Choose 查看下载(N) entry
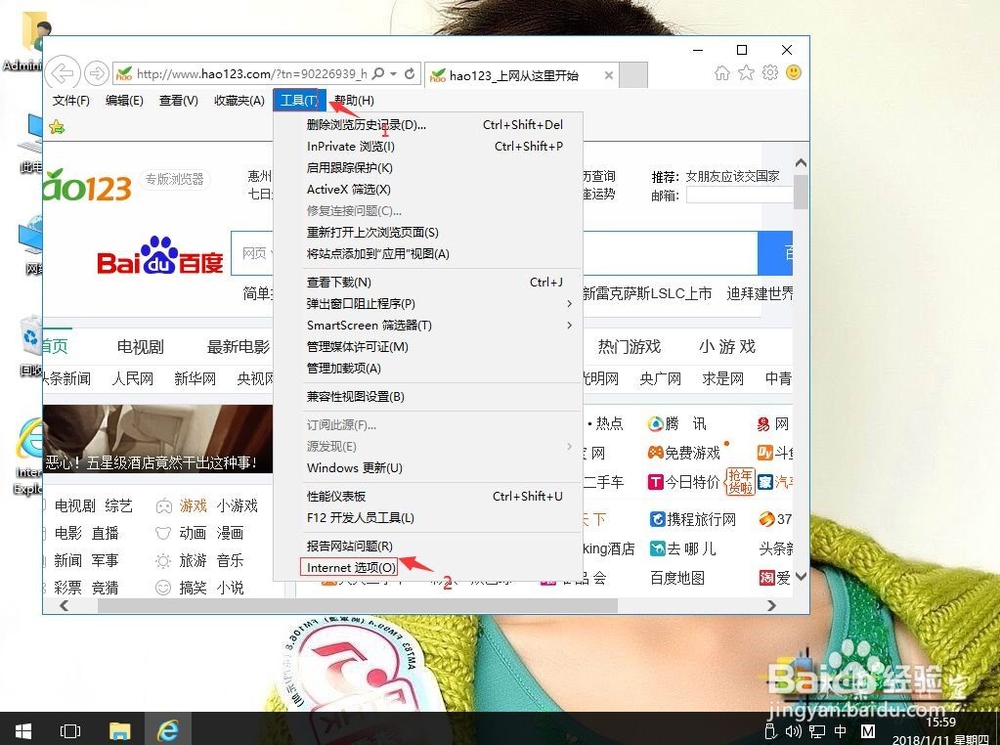Screen dimensions: 1000x745 [428, 282]
